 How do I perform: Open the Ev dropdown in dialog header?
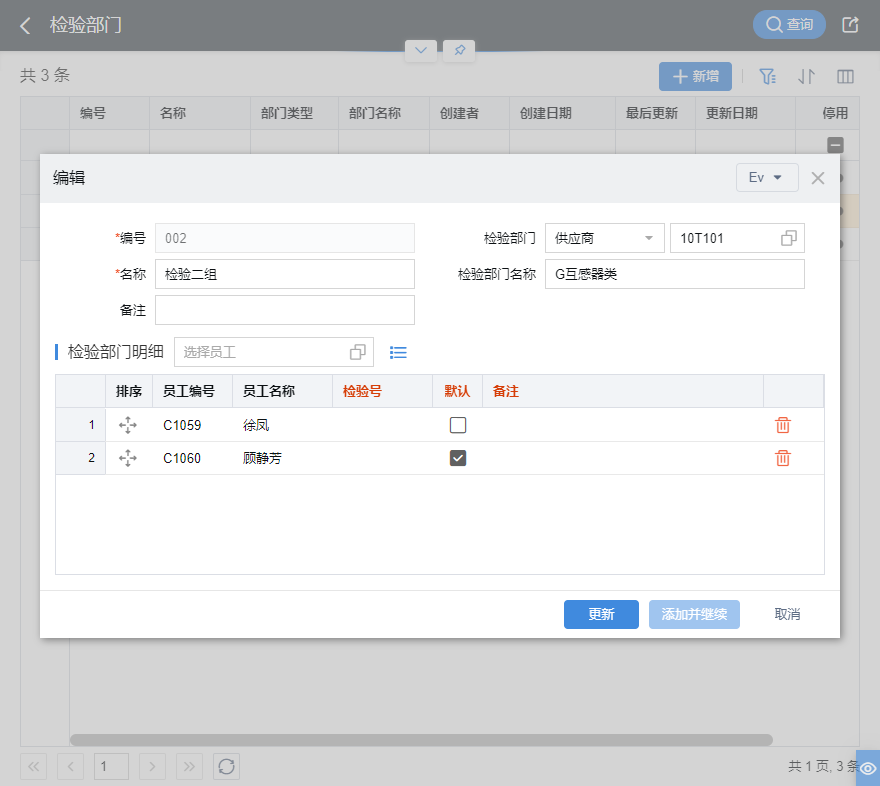[767, 178]
